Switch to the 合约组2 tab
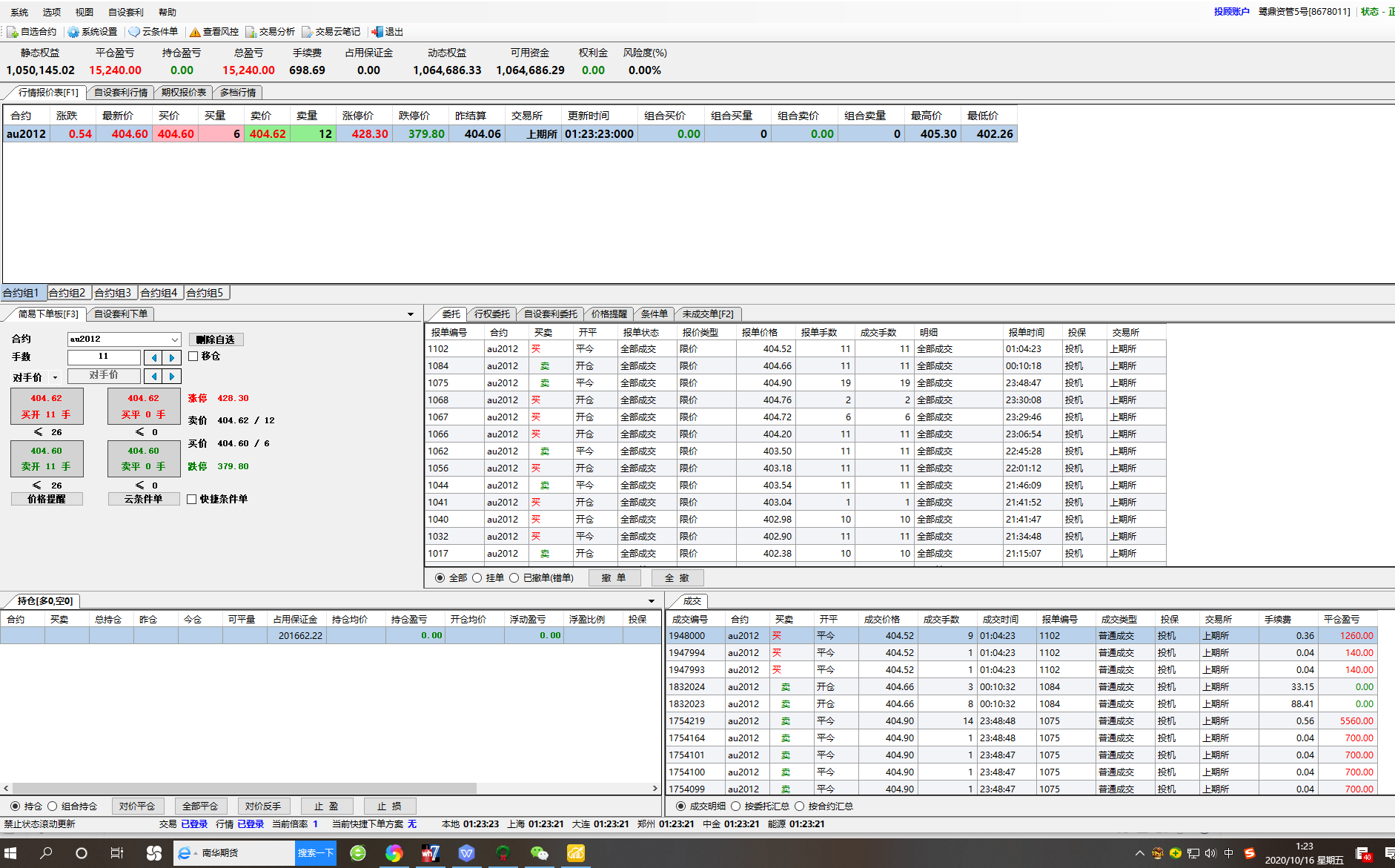The height and width of the screenshot is (868, 1395). (x=67, y=293)
